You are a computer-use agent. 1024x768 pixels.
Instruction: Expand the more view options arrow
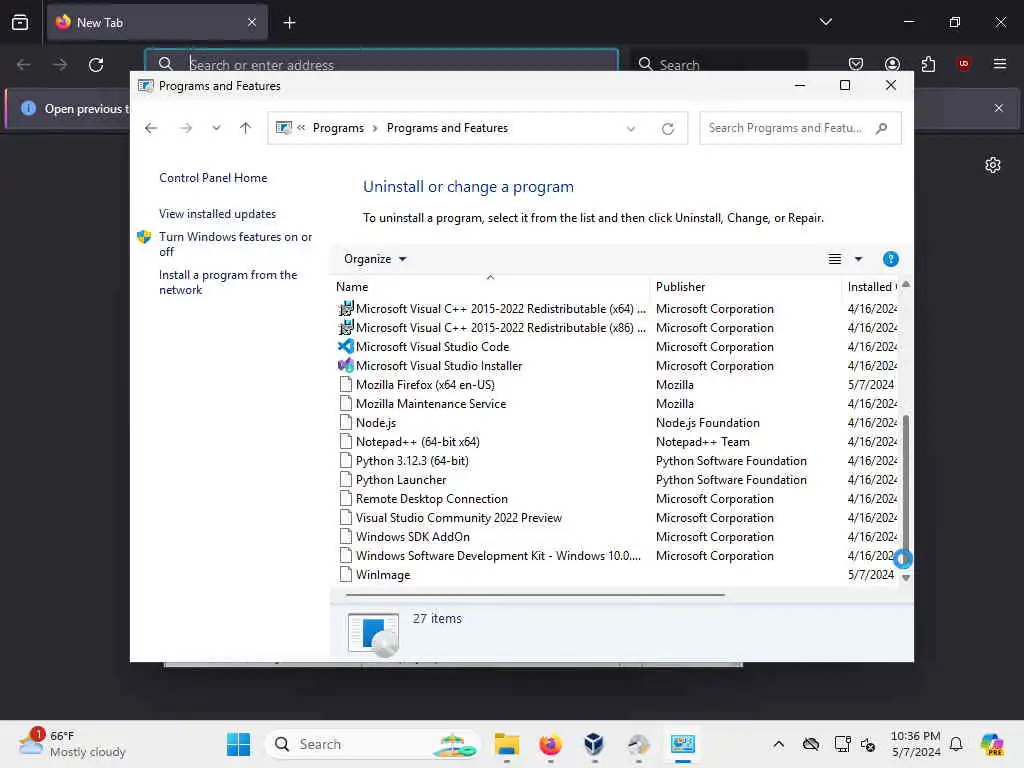point(859,259)
